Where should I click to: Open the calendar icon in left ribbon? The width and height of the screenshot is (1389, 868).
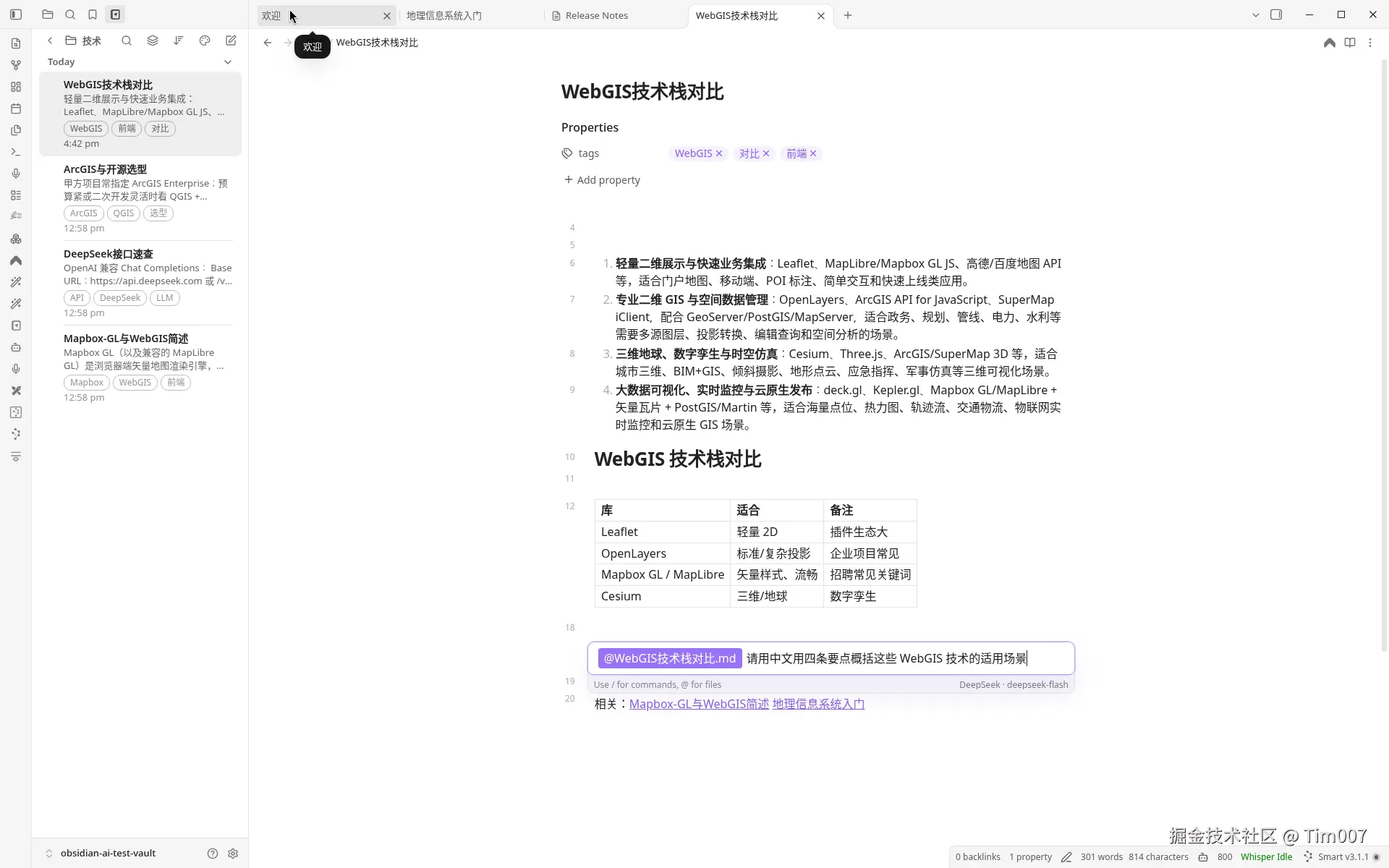tap(16, 109)
